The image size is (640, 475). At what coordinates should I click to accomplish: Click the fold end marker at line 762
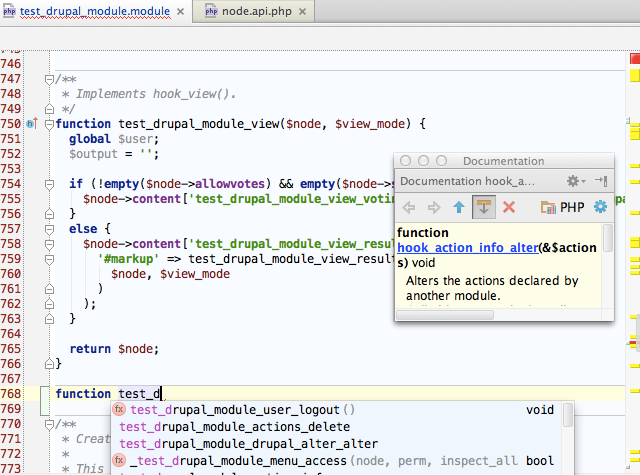49,304
